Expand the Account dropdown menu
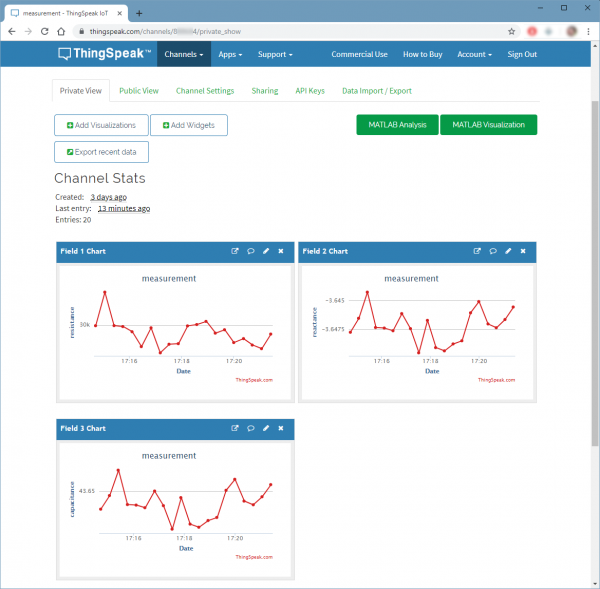The image size is (600, 589). click(474, 54)
